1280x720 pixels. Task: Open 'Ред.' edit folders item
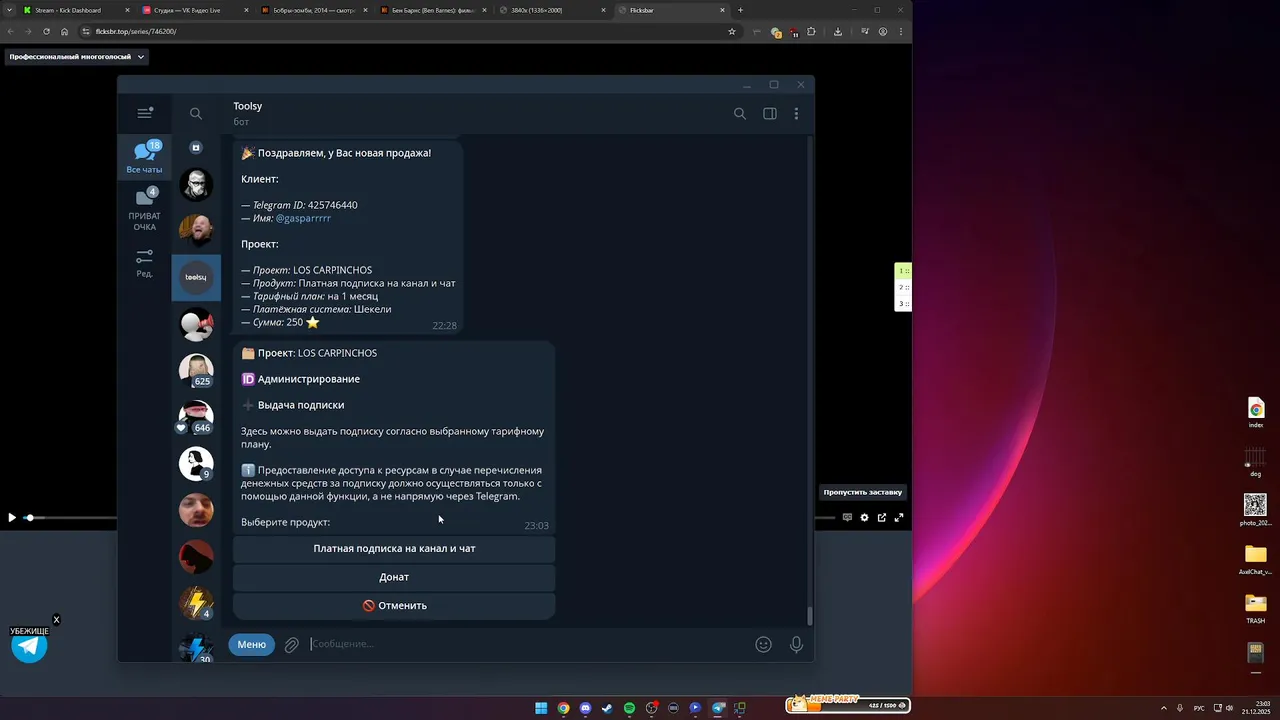click(x=144, y=264)
